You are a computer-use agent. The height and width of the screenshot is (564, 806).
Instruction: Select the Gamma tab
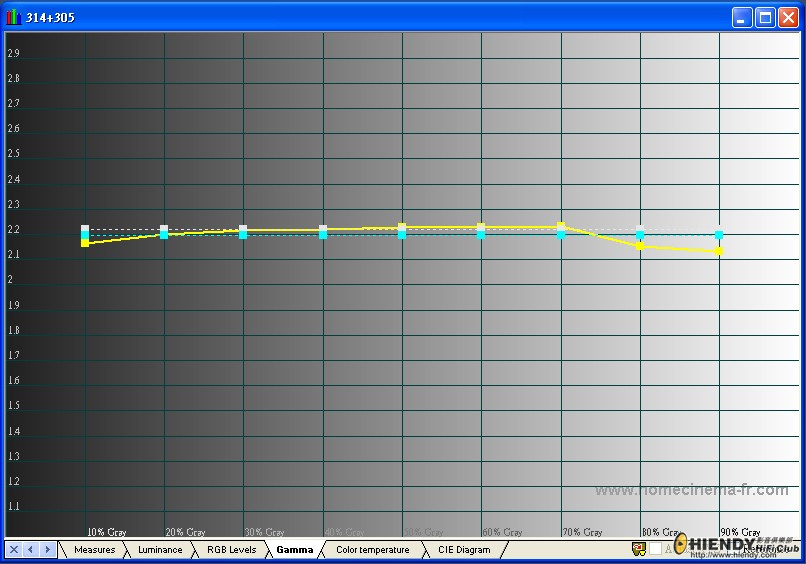point(295,550)
